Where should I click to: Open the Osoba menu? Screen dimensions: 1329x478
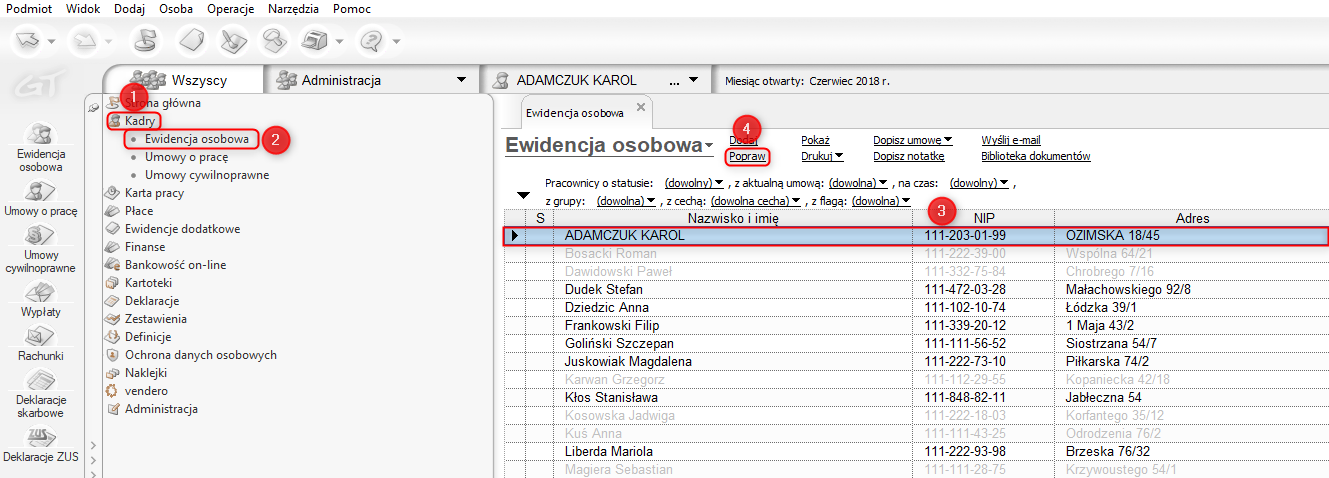click(176, 9)
